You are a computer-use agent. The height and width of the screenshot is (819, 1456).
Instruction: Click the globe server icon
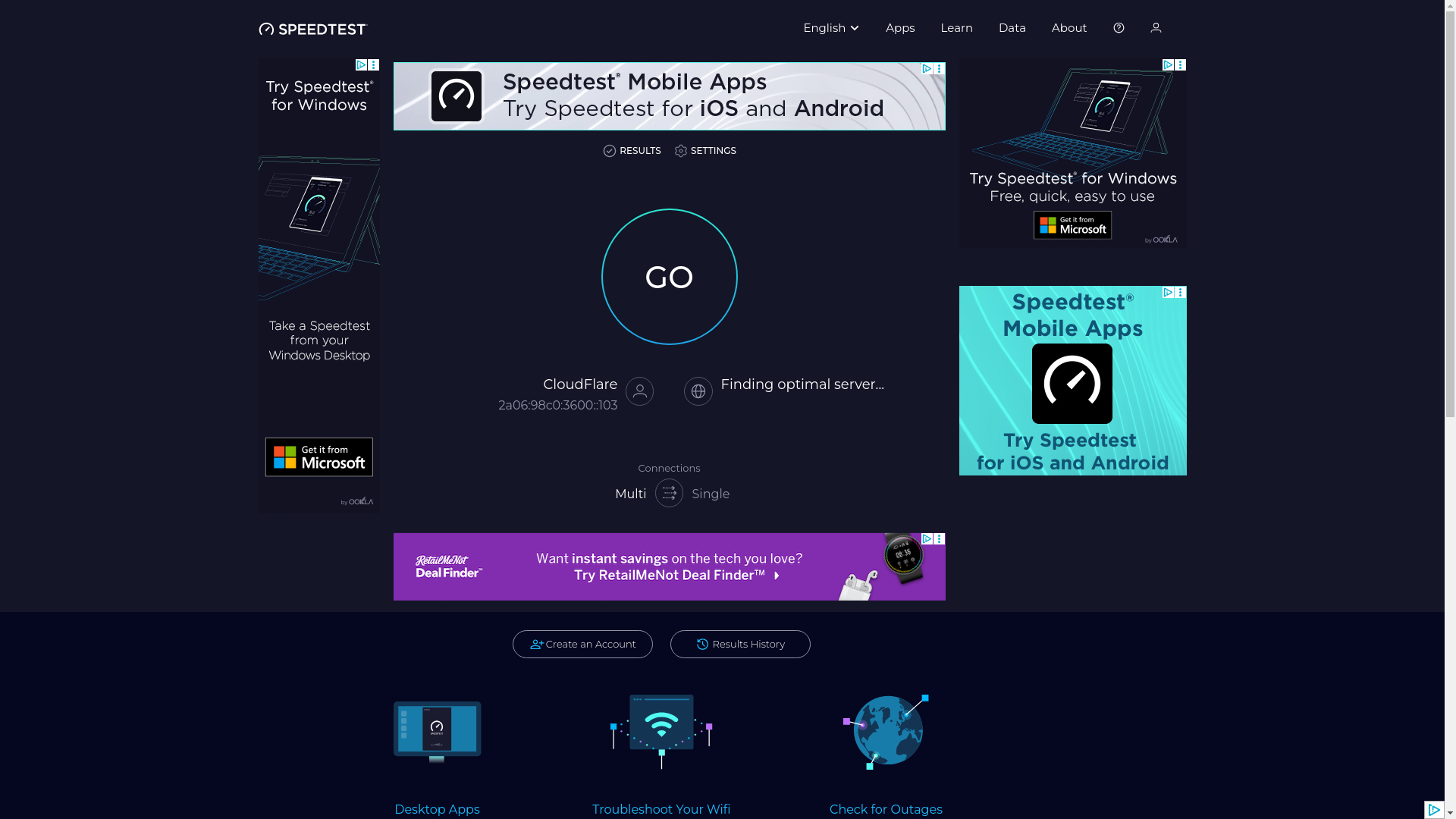point(698,391)
